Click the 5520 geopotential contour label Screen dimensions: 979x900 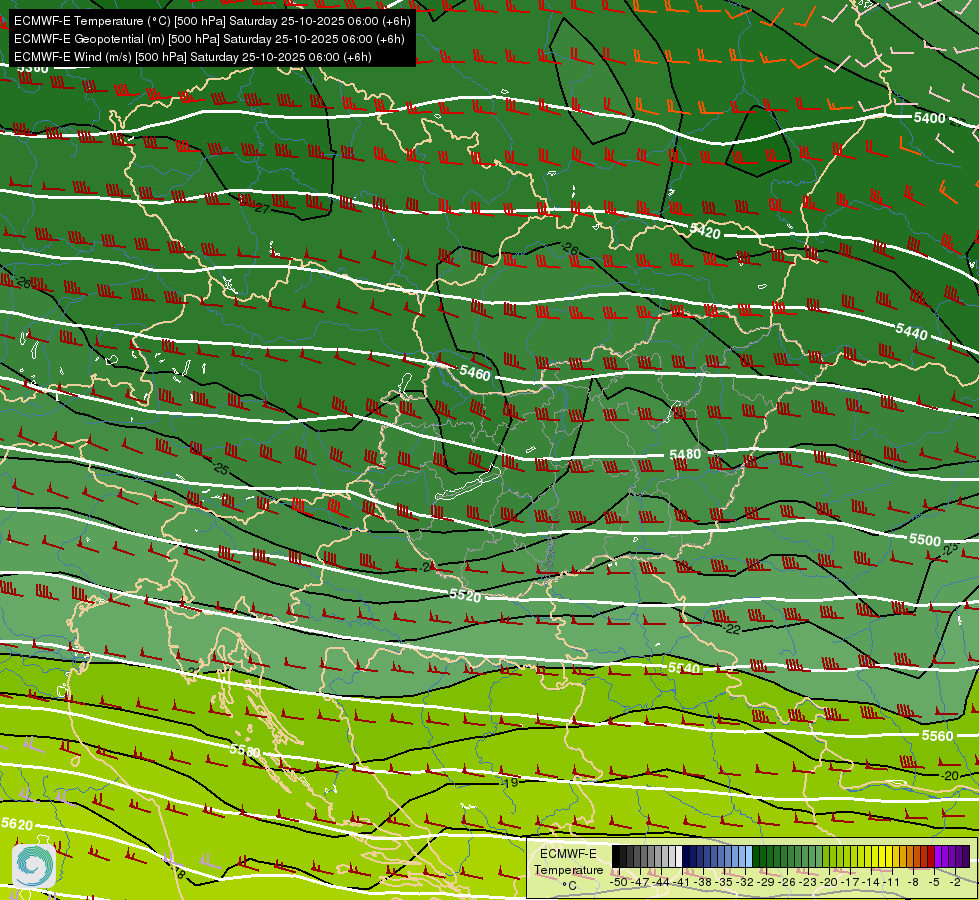pyautogui.click(x=465, y=595)
